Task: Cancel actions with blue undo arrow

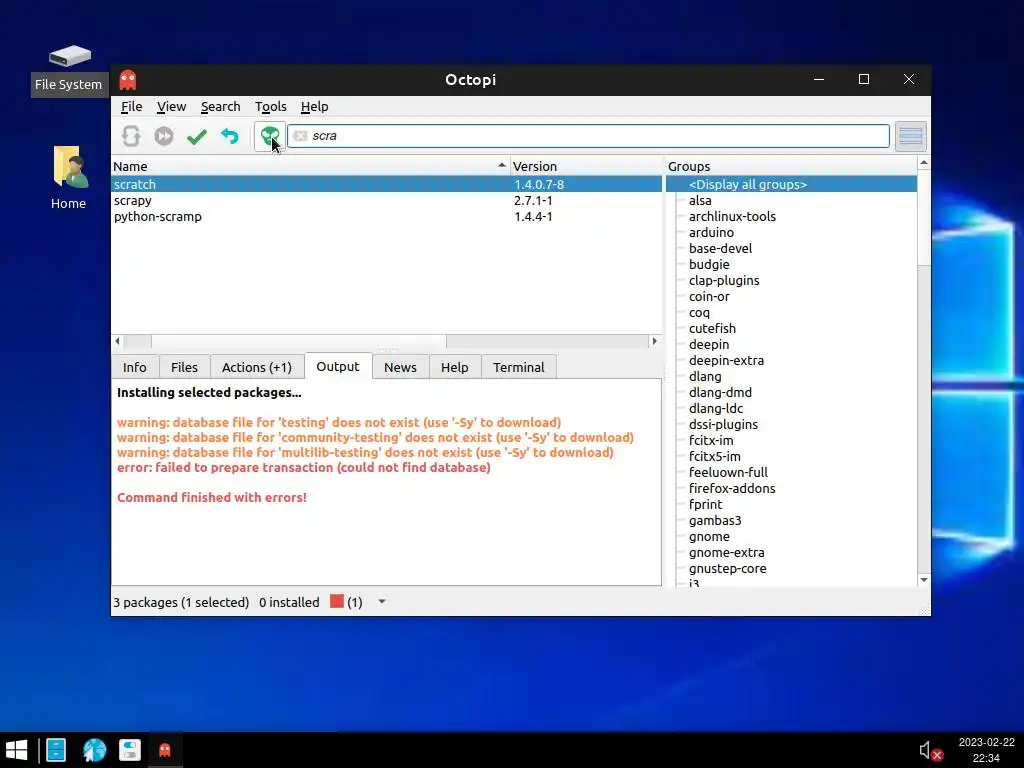Action: click(x=230, y=136)
